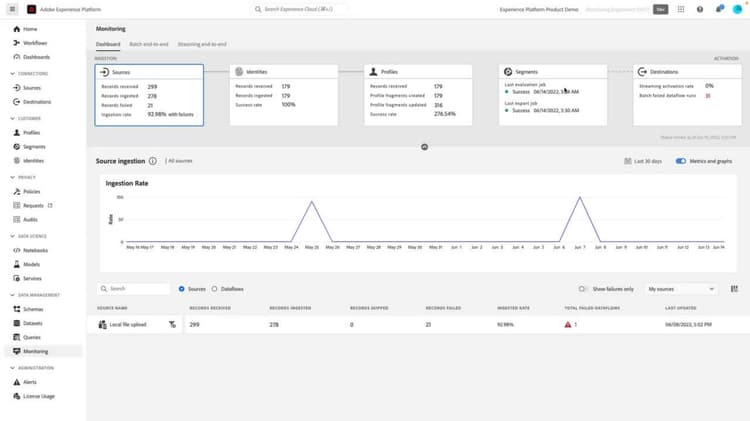Open the Last 30 days date picker
The width and height of the screenshot is (750, 421).
click(x=643, y=161)
